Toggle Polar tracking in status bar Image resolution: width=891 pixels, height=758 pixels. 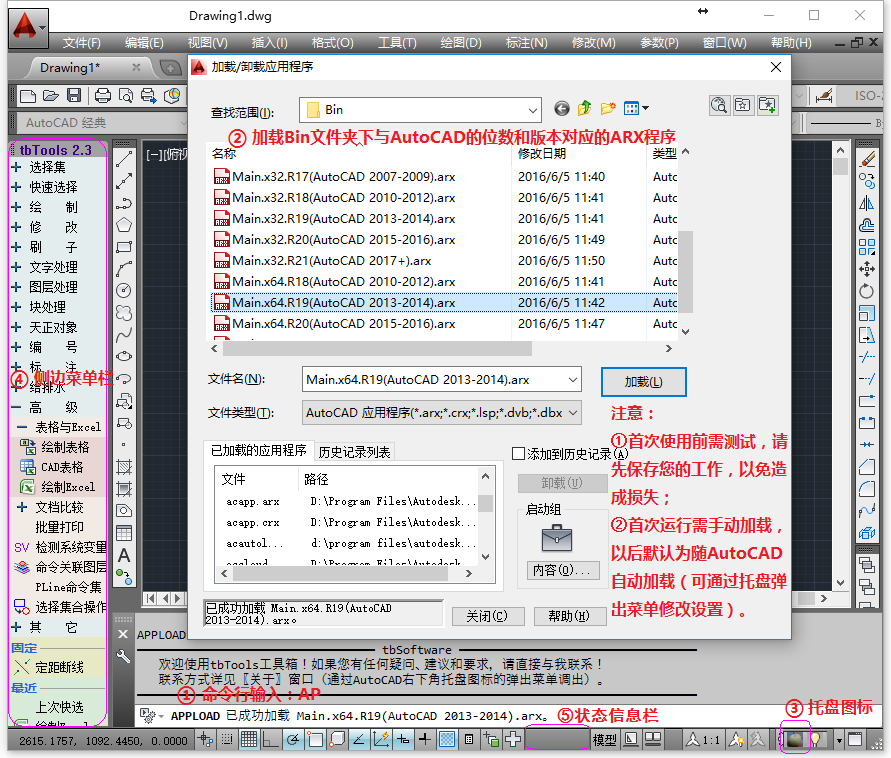(x=293, y=739)
